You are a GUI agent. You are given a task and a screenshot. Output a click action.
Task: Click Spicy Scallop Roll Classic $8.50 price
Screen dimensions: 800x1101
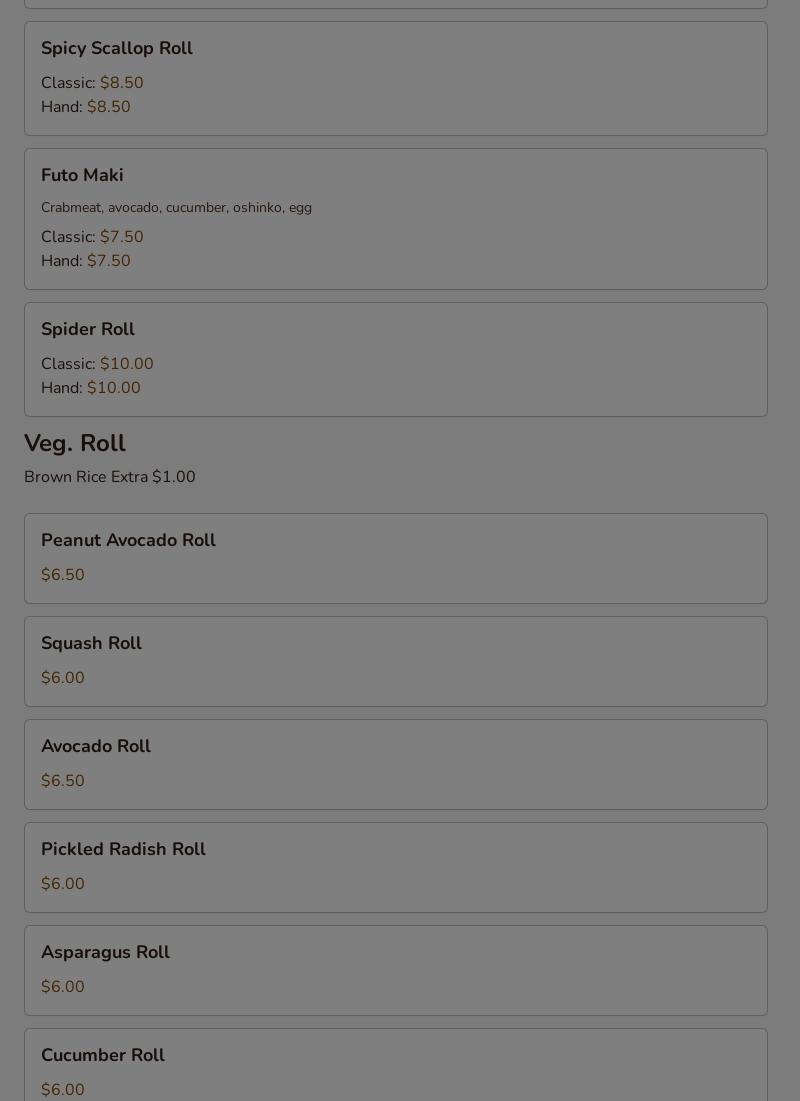point(121,83)
